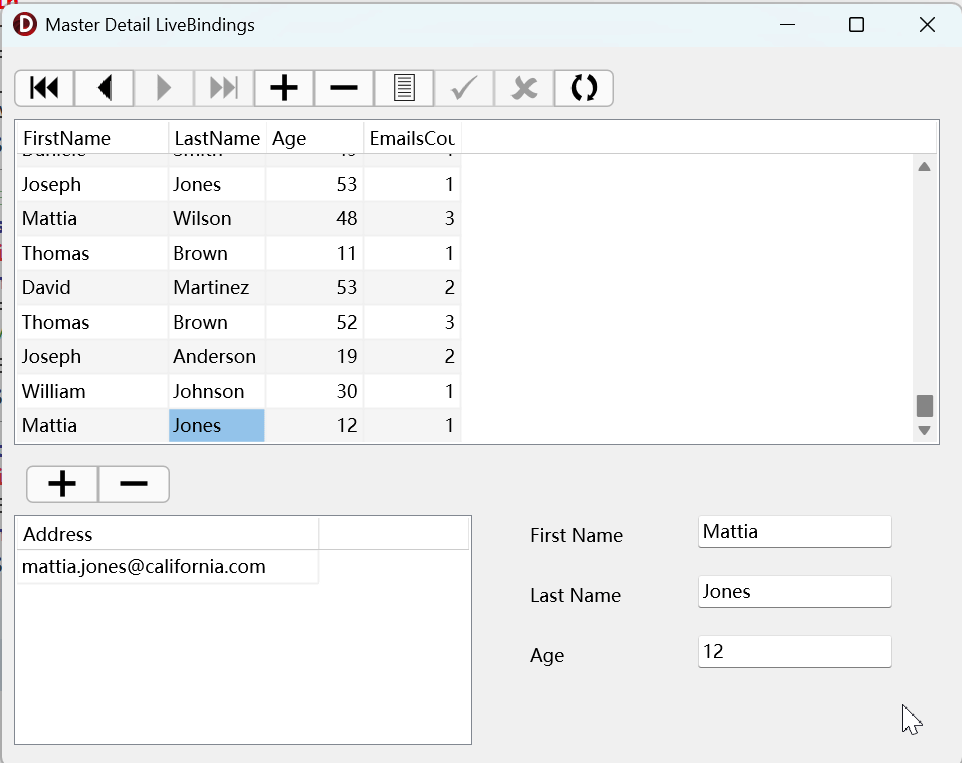Click the edit record navigator icon
Viewport: 962px width, 763px height.
coord(404,88)
